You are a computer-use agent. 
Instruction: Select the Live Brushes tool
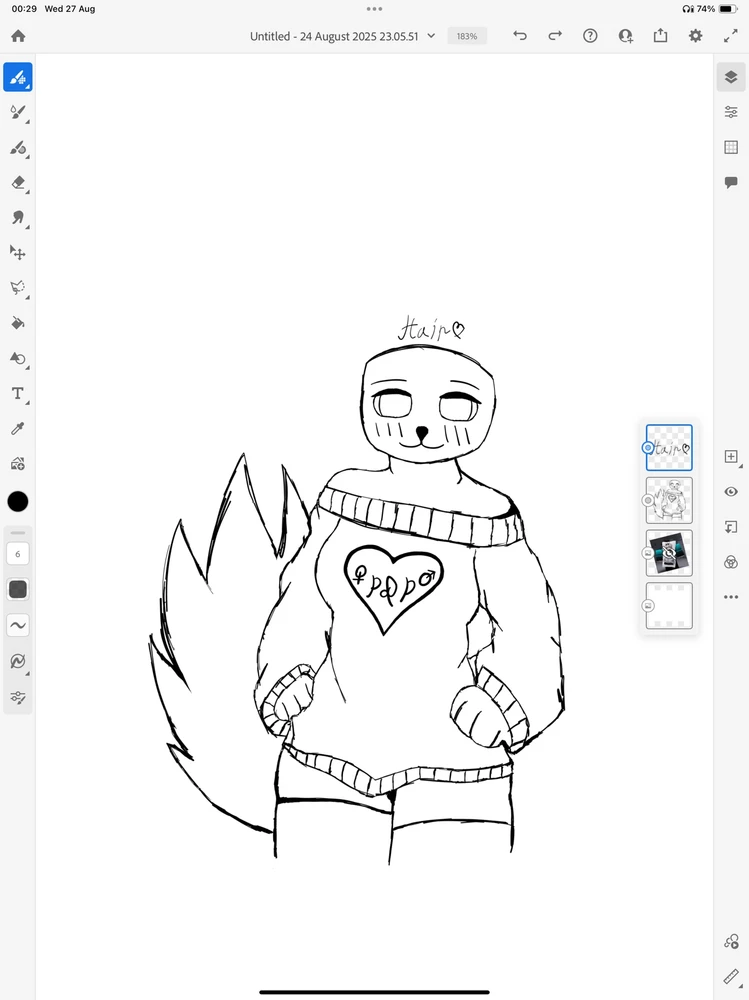(18, 113)
